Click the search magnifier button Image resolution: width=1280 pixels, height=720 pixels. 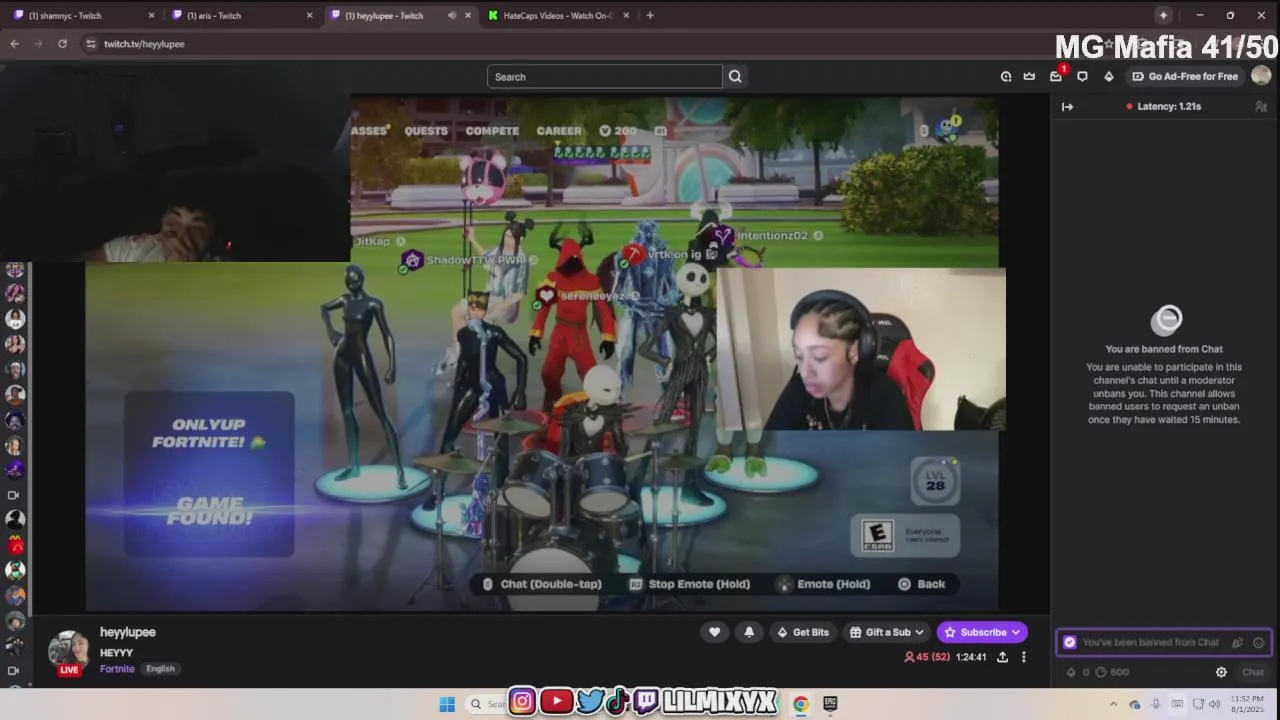click(x=735, y=76)
